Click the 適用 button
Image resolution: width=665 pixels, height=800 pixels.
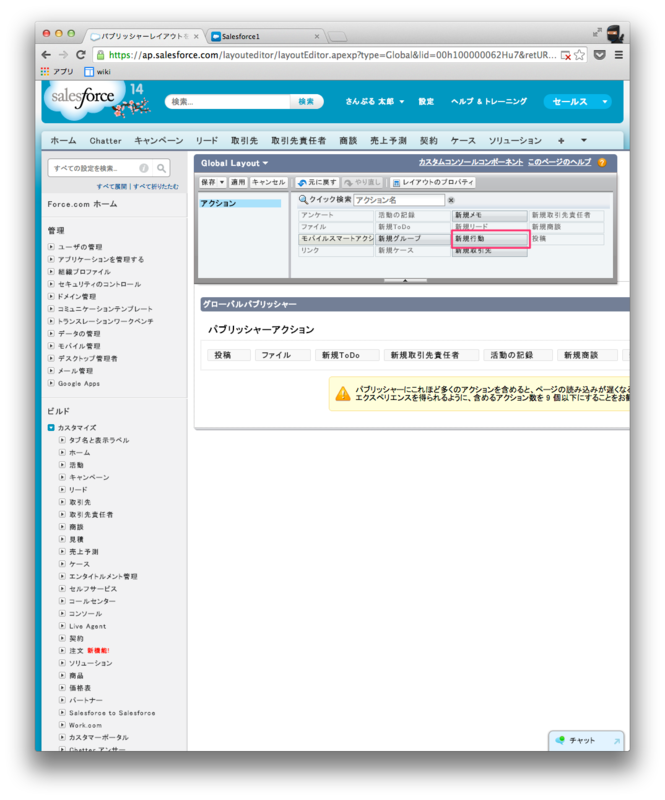(238, 182)
